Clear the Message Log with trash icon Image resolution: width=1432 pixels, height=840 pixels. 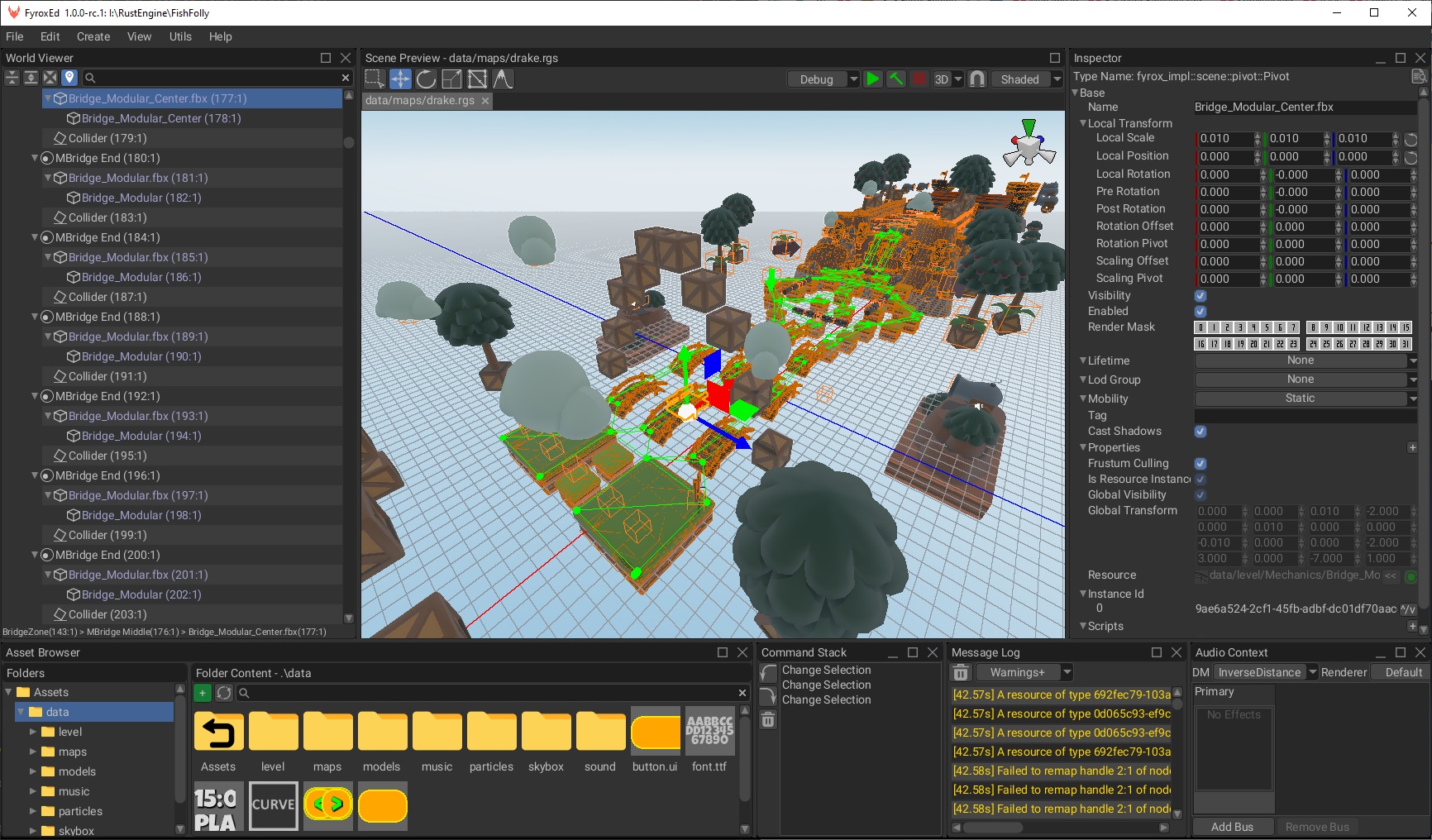click(961, 673)
